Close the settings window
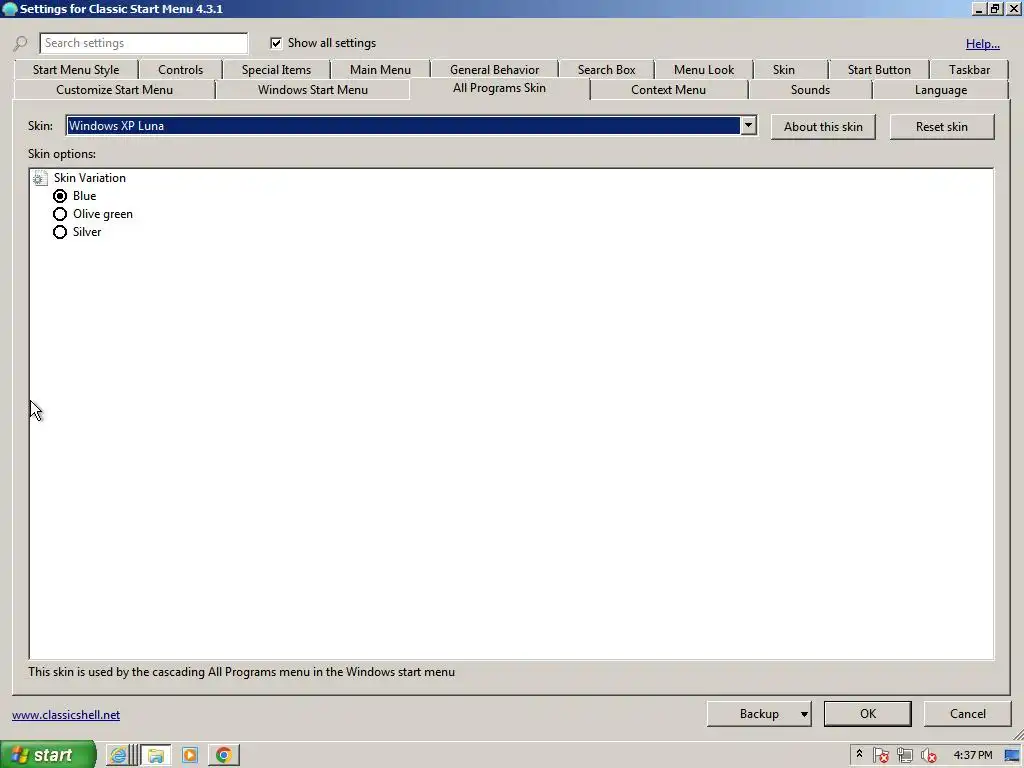Image resolution: width=1024 pixels, height=768 pixels. (x=1013, y=9)
